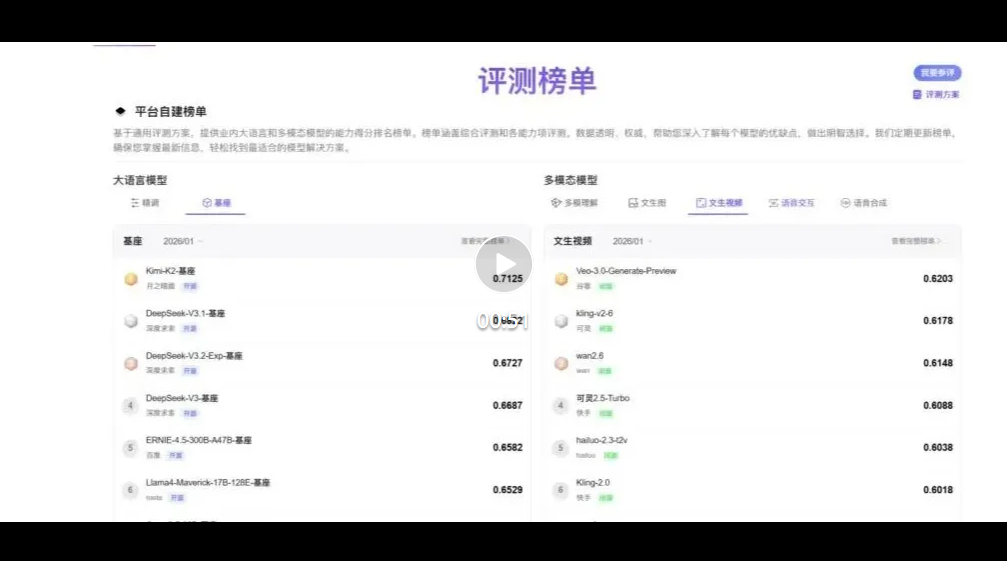
Task: Switch to the 多模理解 tab
Action: (574, 203)
